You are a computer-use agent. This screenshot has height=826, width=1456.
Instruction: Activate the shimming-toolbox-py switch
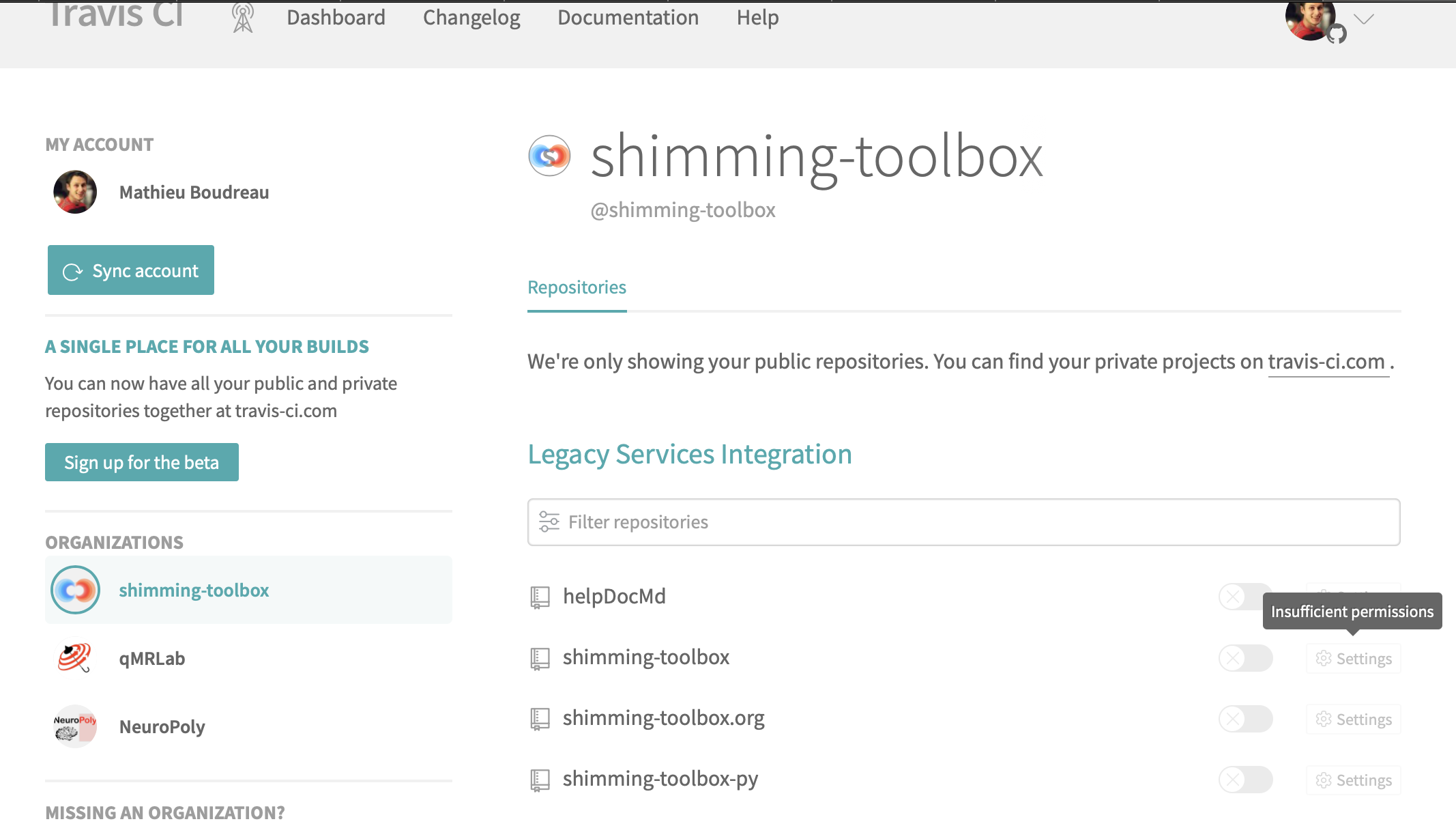pyautogui.click(x=1245, y=780)
